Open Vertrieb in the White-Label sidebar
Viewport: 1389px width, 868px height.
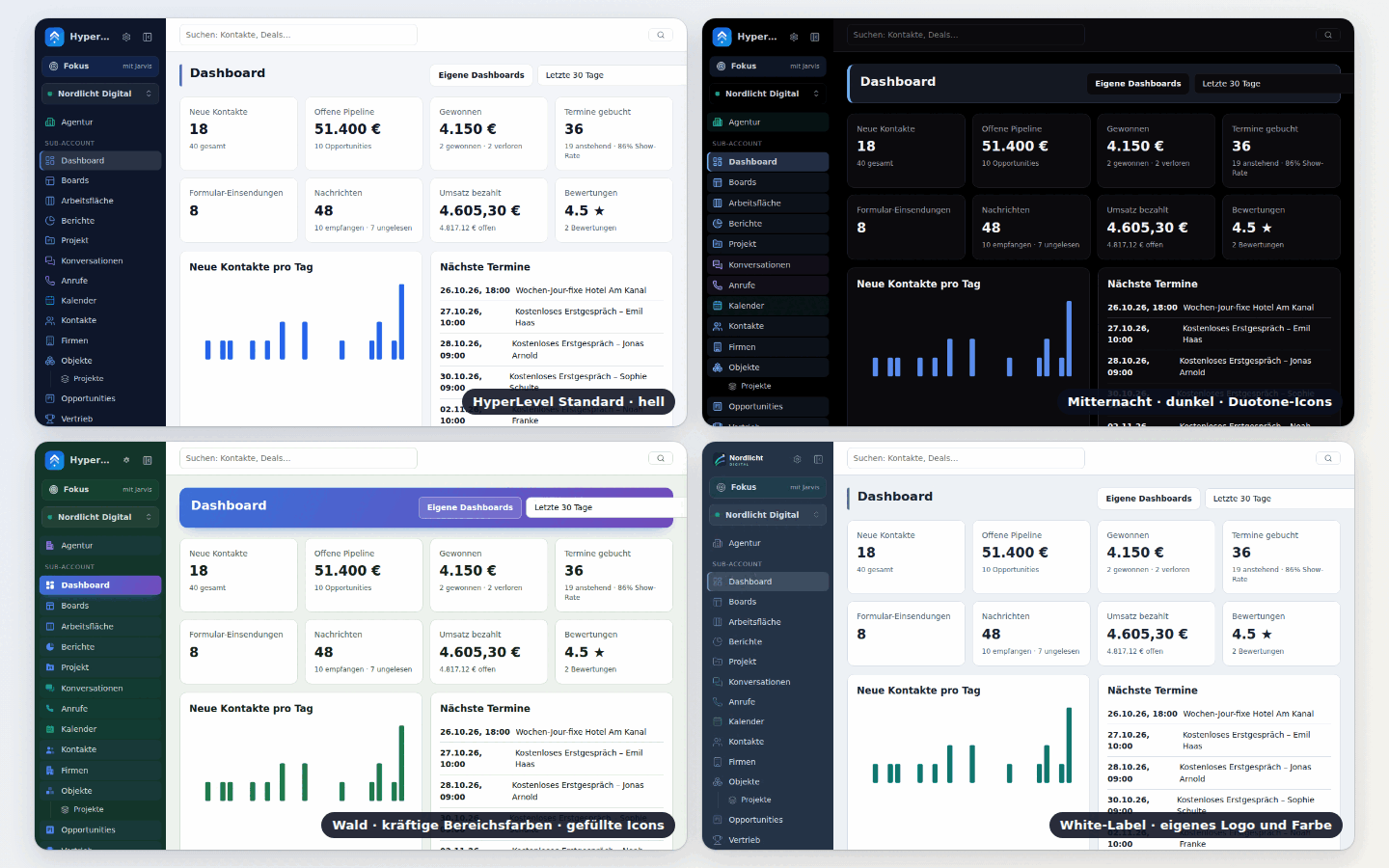pyautogui.click(x=768, y=840)
